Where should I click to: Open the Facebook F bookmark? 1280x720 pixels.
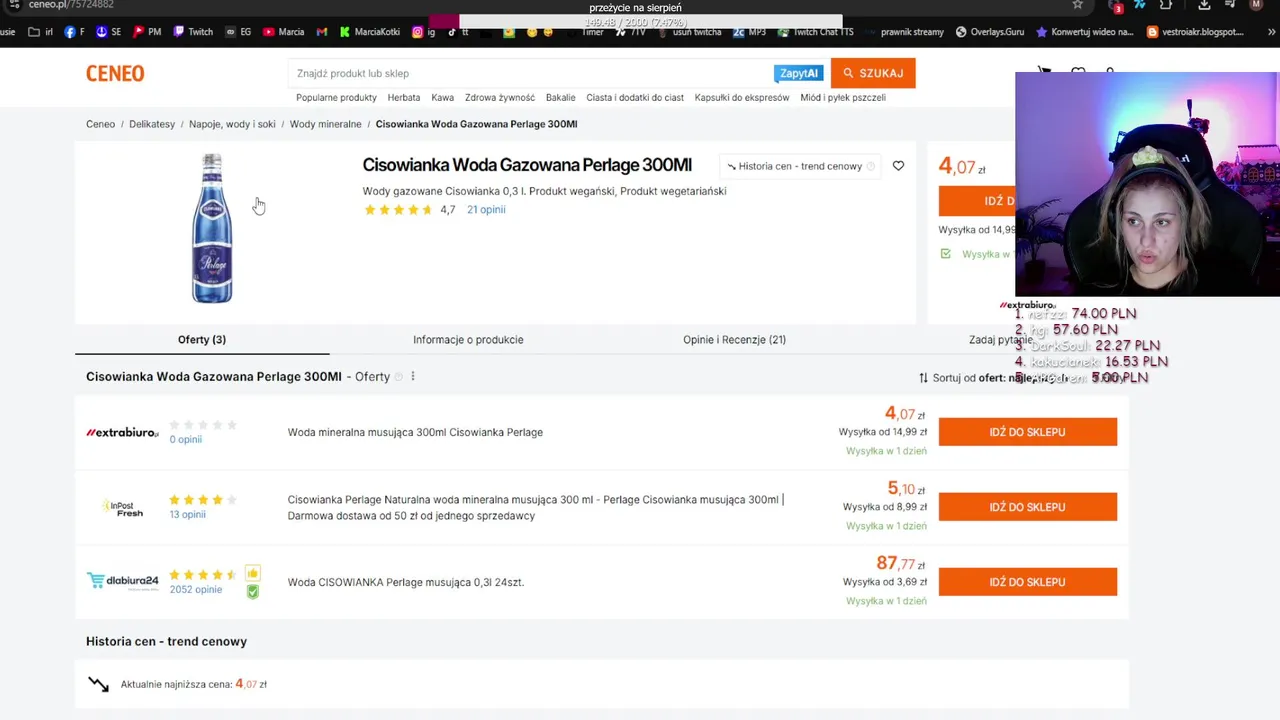[74, 32]
